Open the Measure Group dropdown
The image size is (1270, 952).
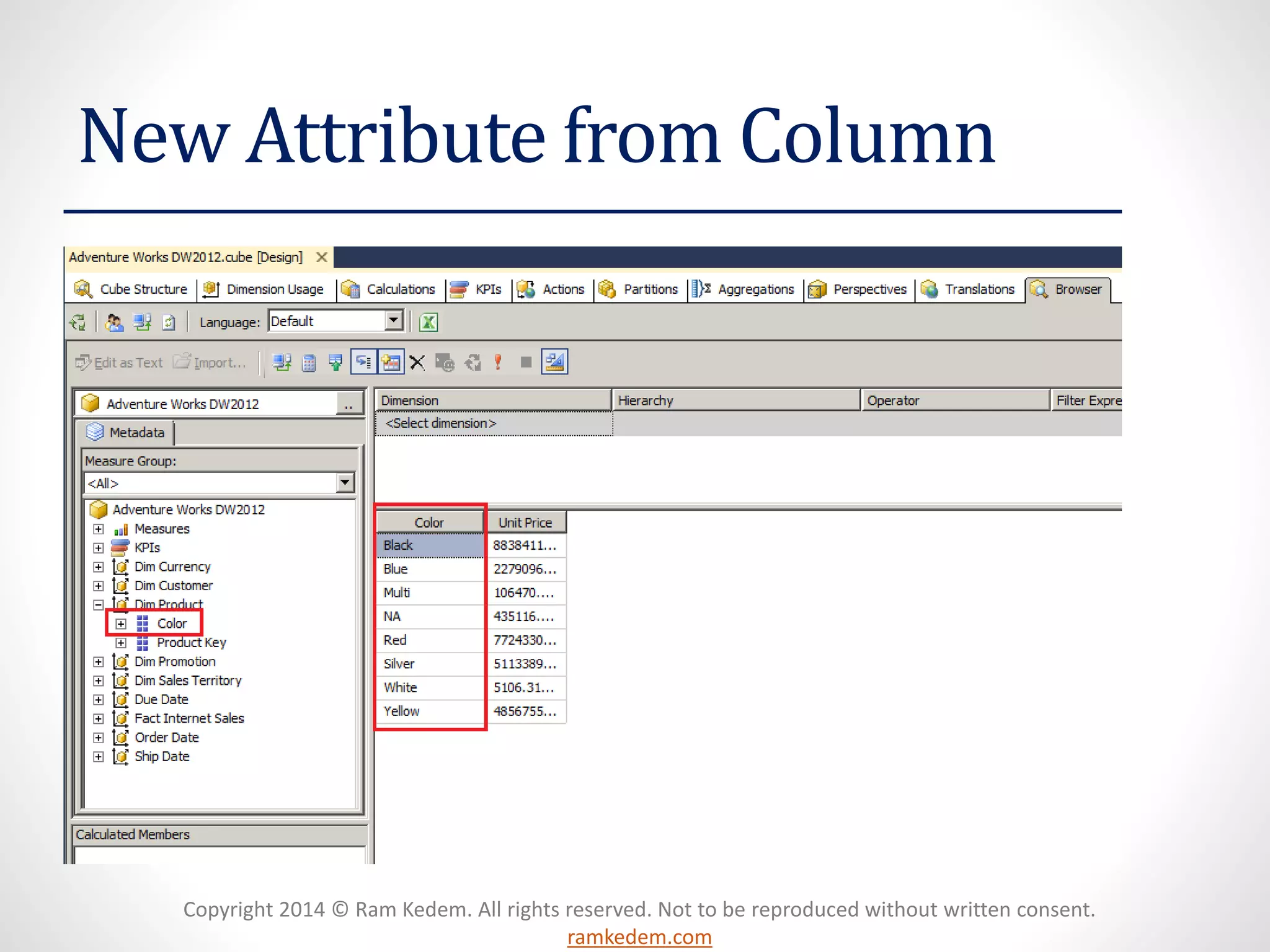tap(345, 482)
